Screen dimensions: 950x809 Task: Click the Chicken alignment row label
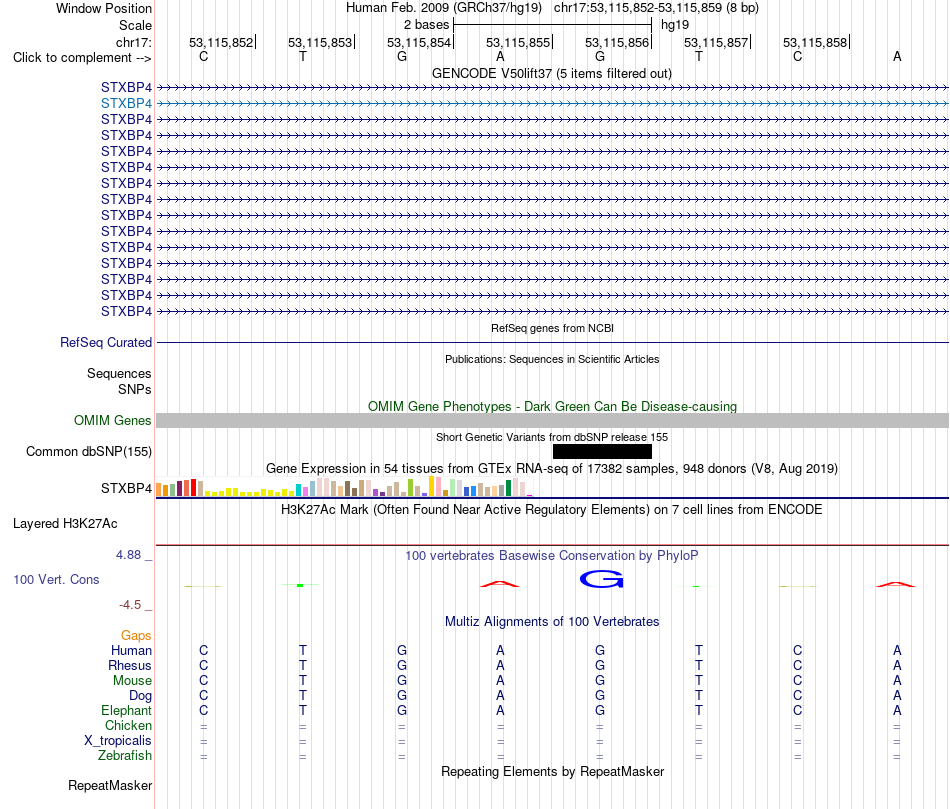pos(128,725)
